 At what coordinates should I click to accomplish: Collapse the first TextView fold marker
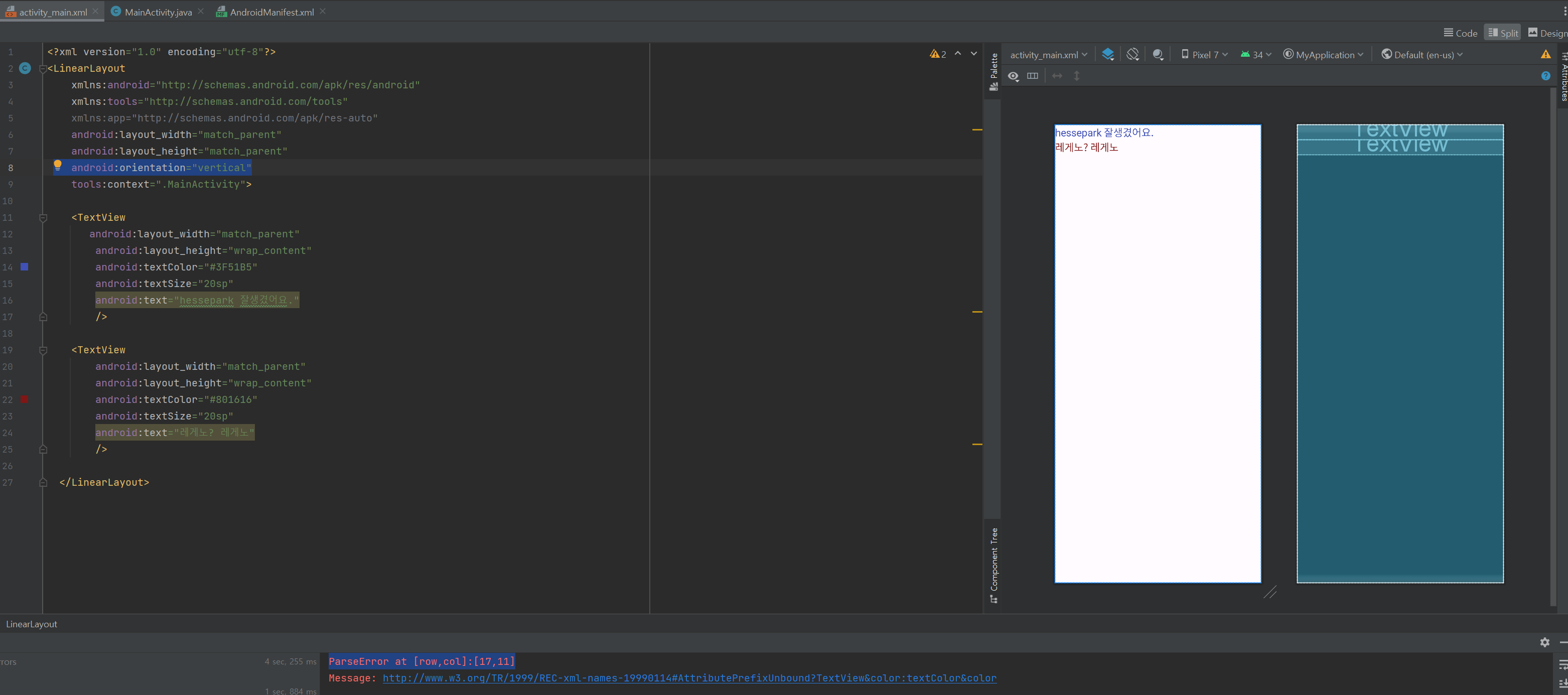click(x=43, y=217)
